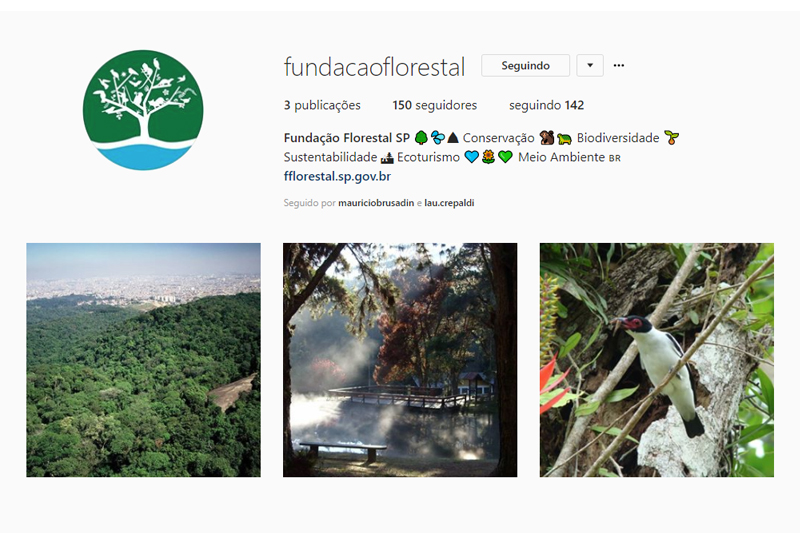This screenshot has width=800, height=533.
Task: Open the white bird on branch post
Action: coord(657,360)
